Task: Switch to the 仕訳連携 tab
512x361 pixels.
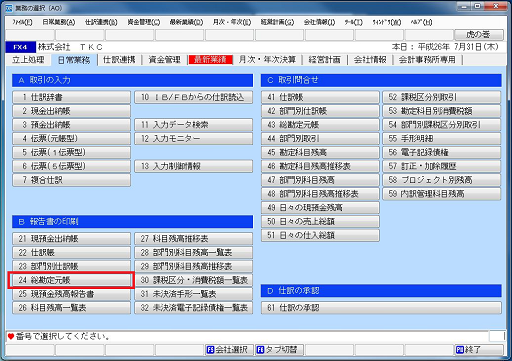Action: [119, 60]
